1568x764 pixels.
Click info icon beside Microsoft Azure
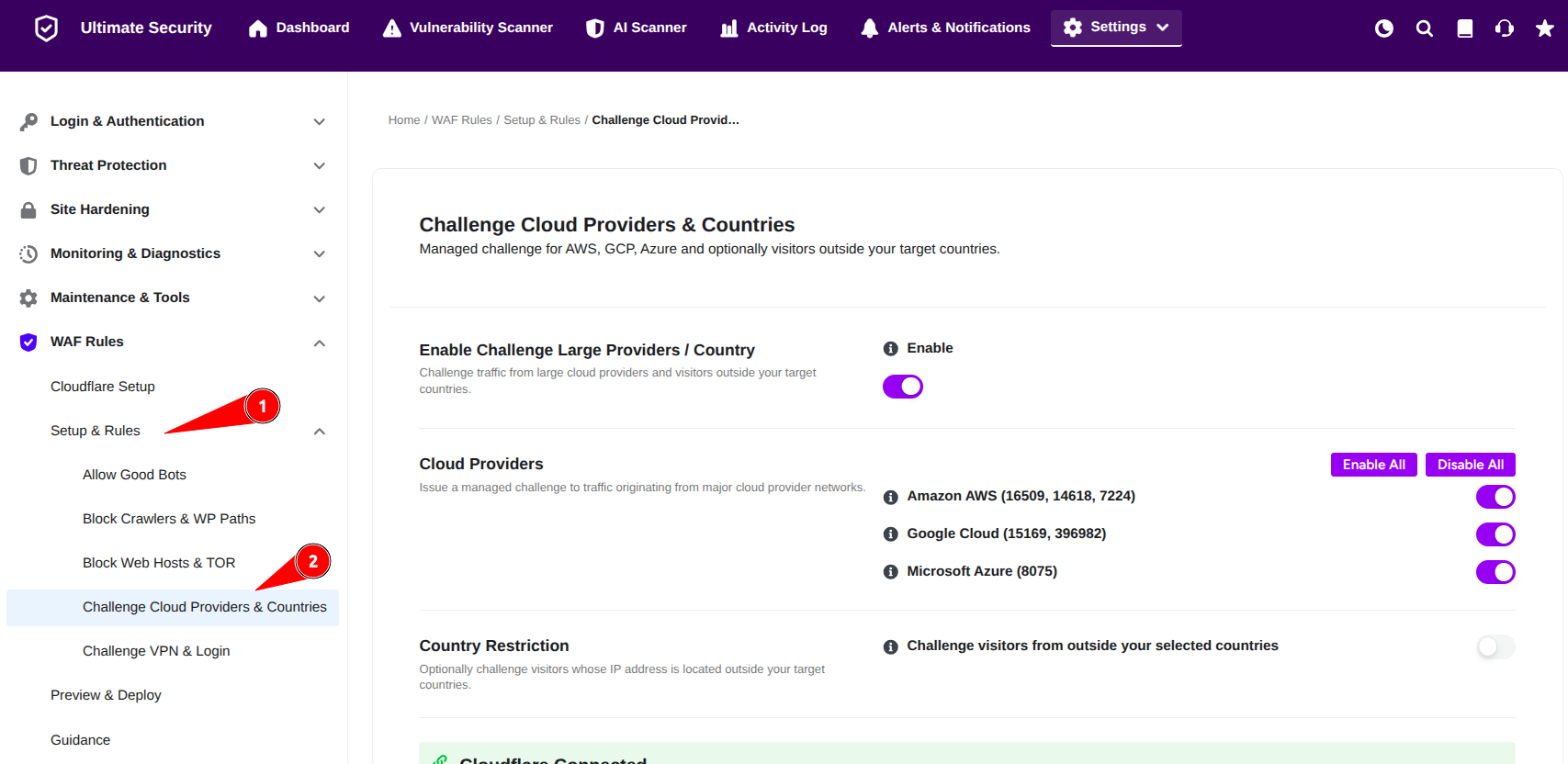[x=890, y=572]
